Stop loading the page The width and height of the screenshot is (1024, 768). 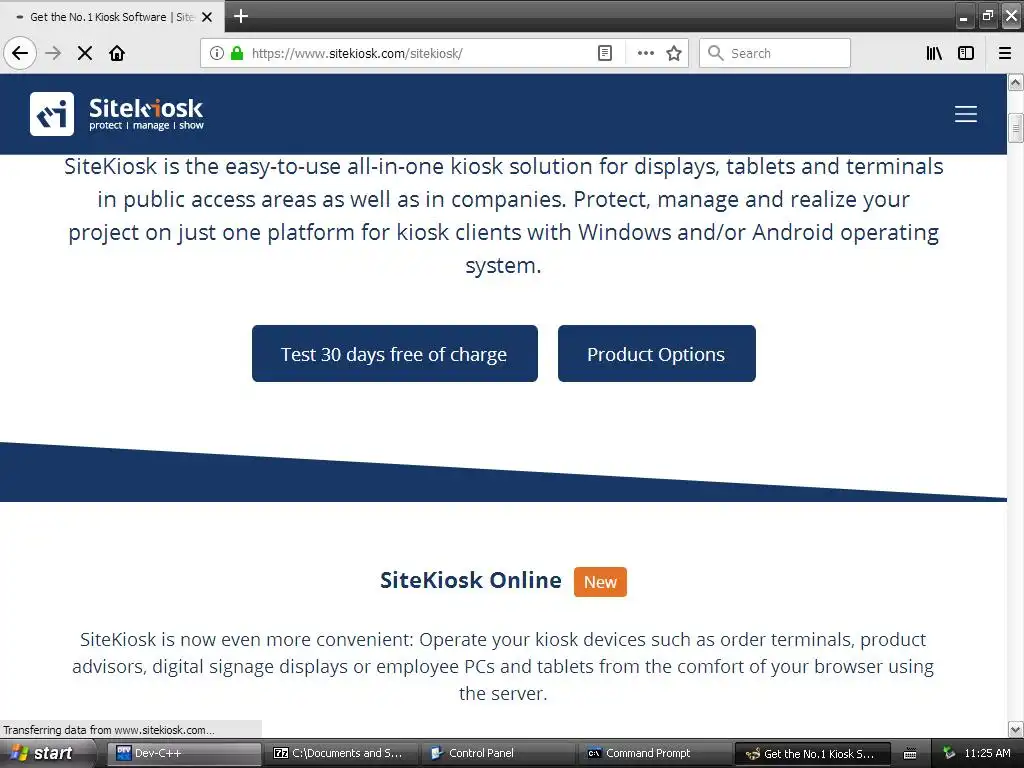85,53
